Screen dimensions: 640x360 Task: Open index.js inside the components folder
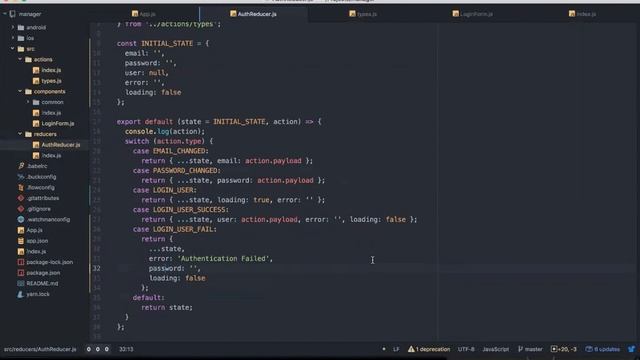[51, 113]
